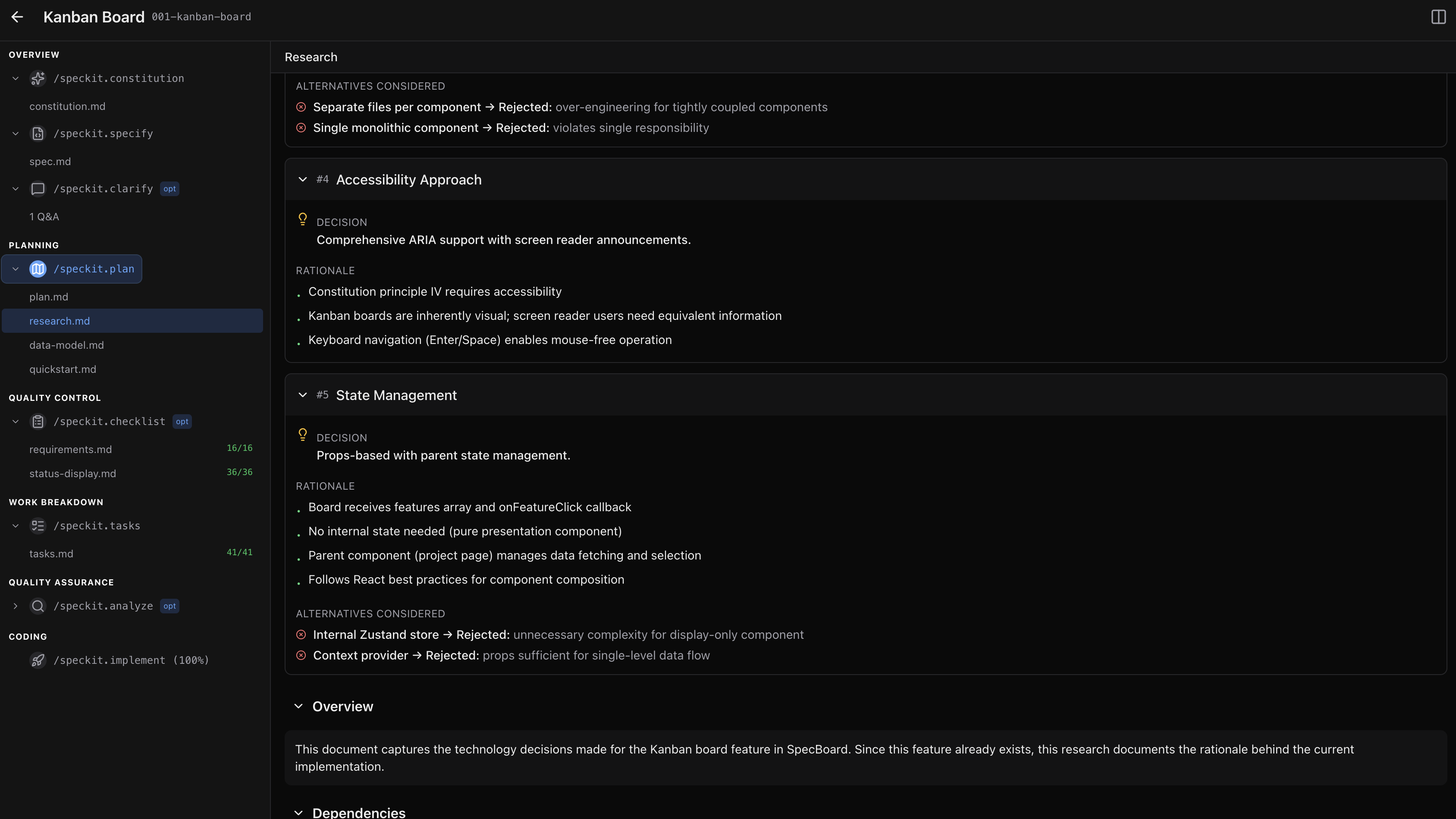The width and height of the screenshot is (1456, 819).
Task: Collapse the State Management section
Action: point(302,395)
